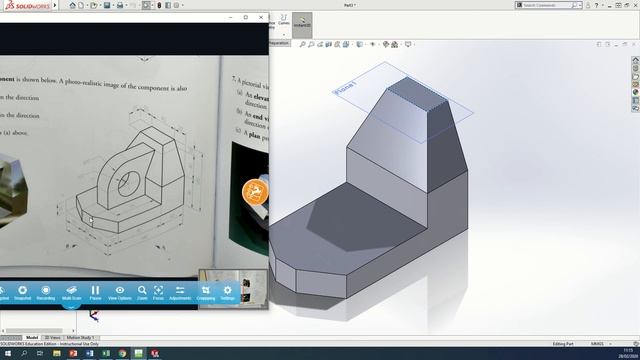Open View Options eye in the camera toolbar
The height and width of the screenshot is (360, 640).
coord(120,293)
